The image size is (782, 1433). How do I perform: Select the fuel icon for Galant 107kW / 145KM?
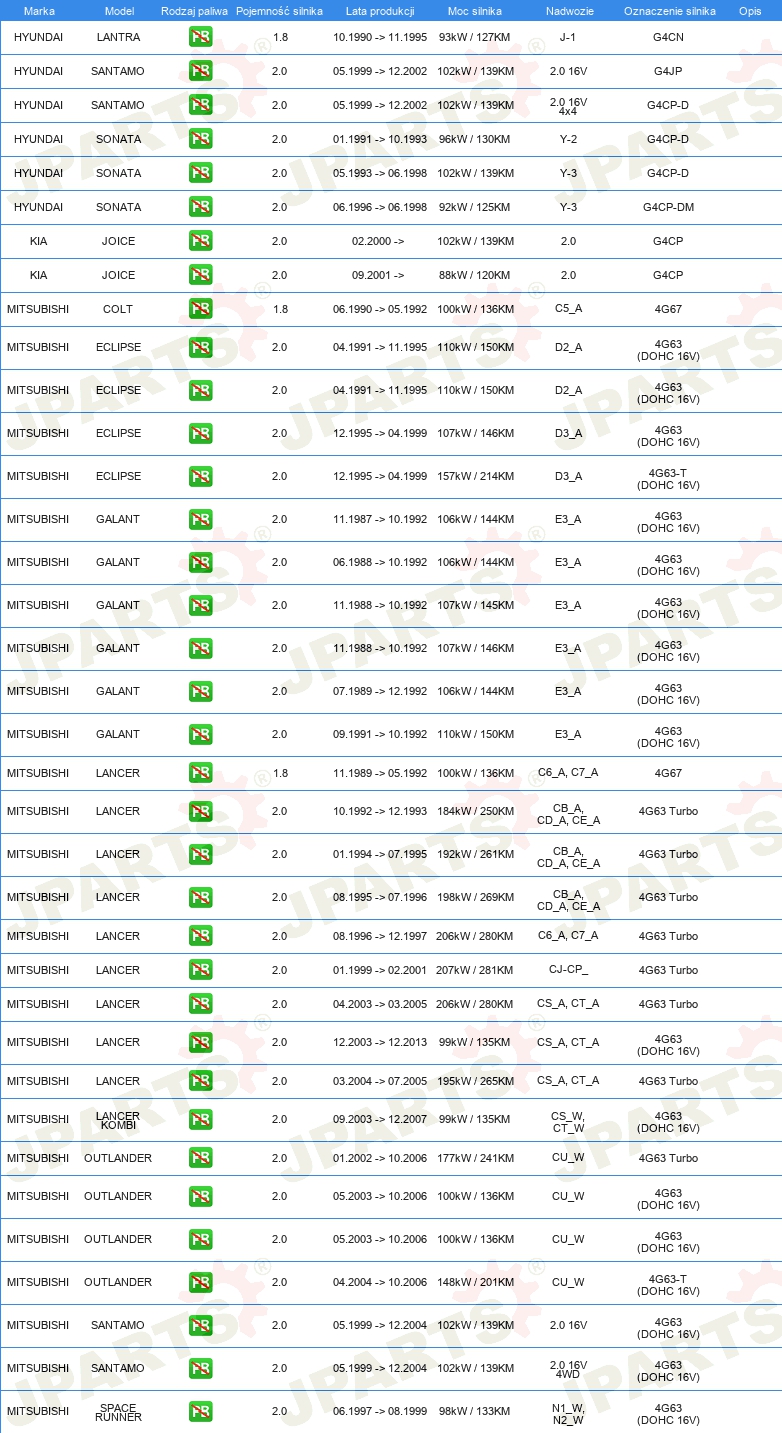click(200, 606)
